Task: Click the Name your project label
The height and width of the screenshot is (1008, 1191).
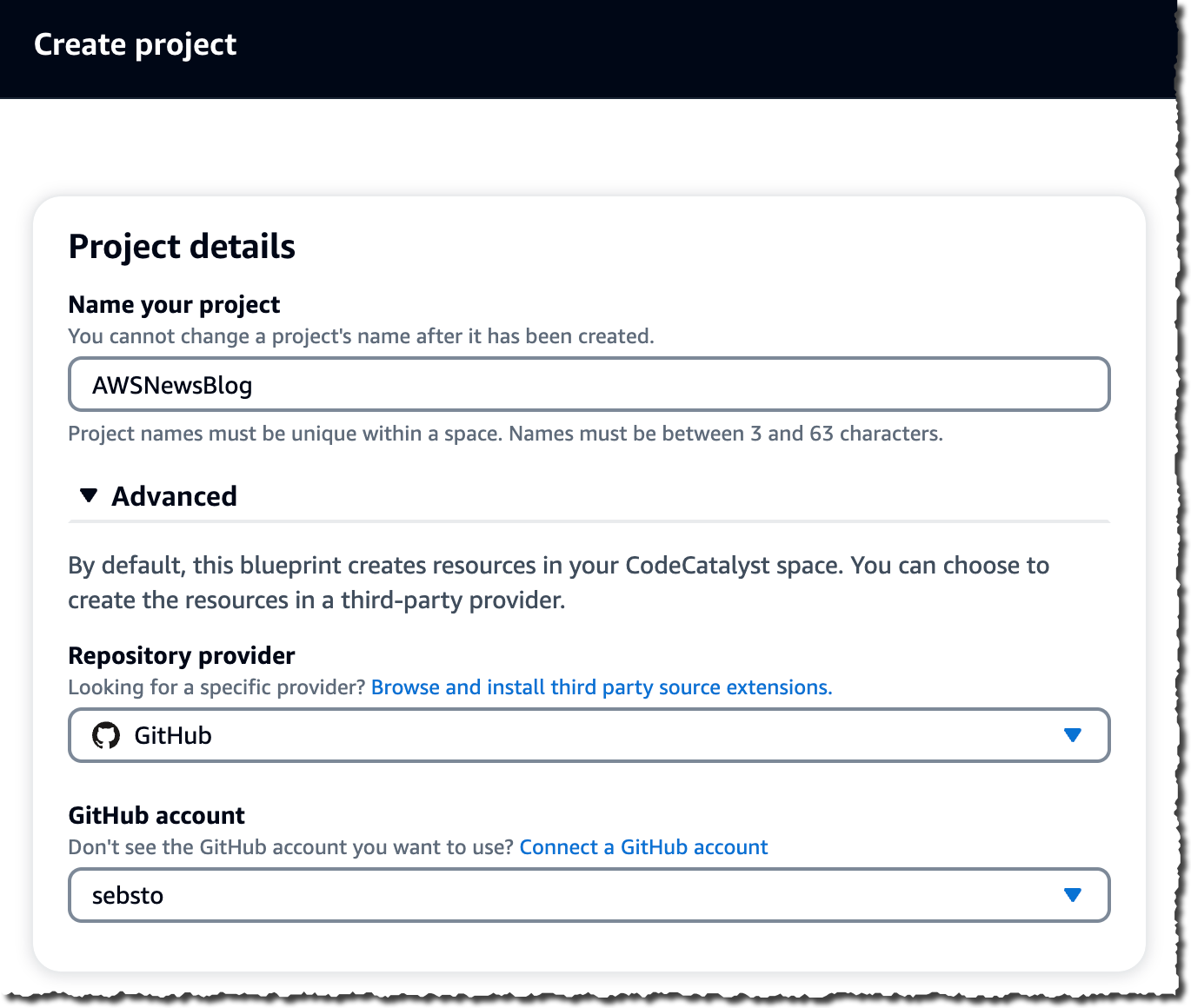Action: click(x=174, y=304)
